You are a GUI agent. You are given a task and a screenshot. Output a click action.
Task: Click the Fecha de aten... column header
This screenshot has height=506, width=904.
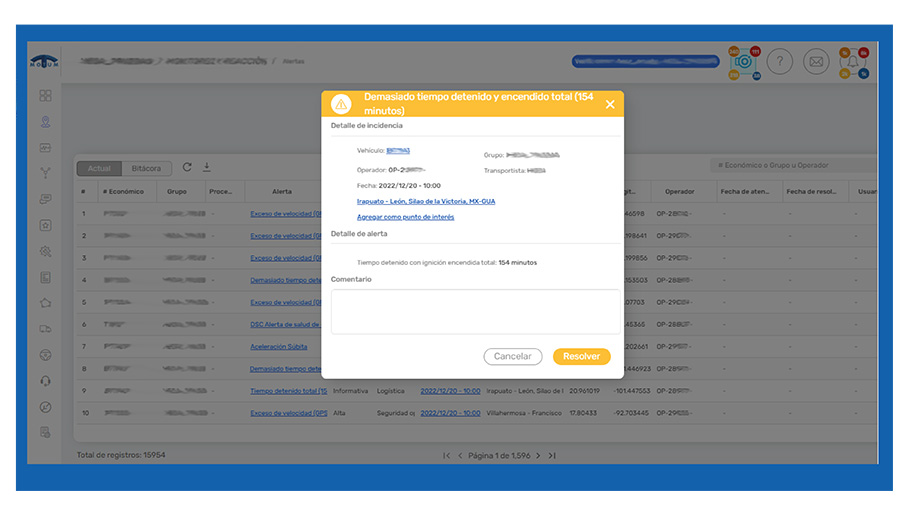(x=745, y=191)
